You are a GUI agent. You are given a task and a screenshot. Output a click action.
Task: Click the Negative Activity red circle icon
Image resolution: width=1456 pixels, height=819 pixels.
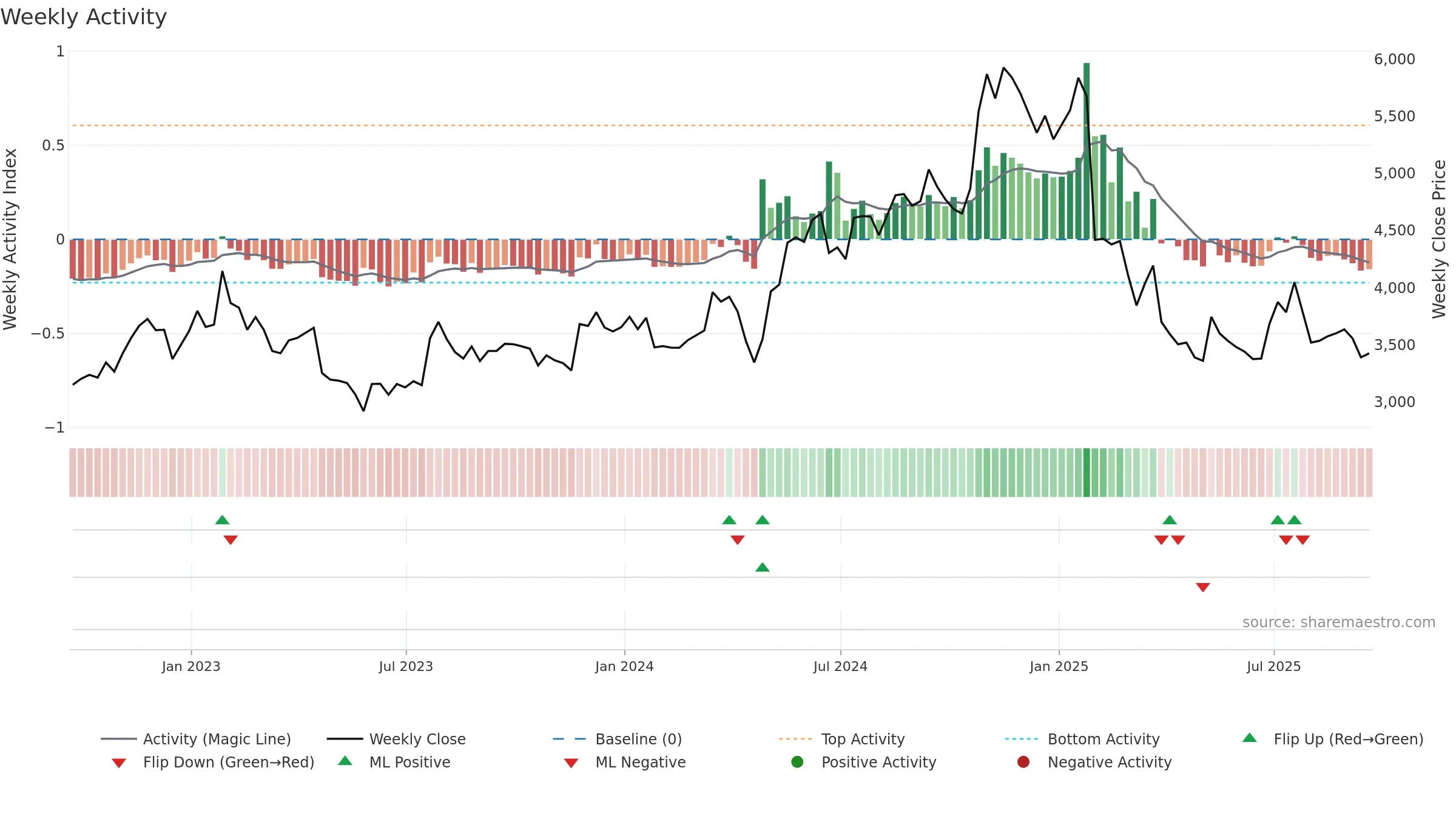tap(1023, 762)
